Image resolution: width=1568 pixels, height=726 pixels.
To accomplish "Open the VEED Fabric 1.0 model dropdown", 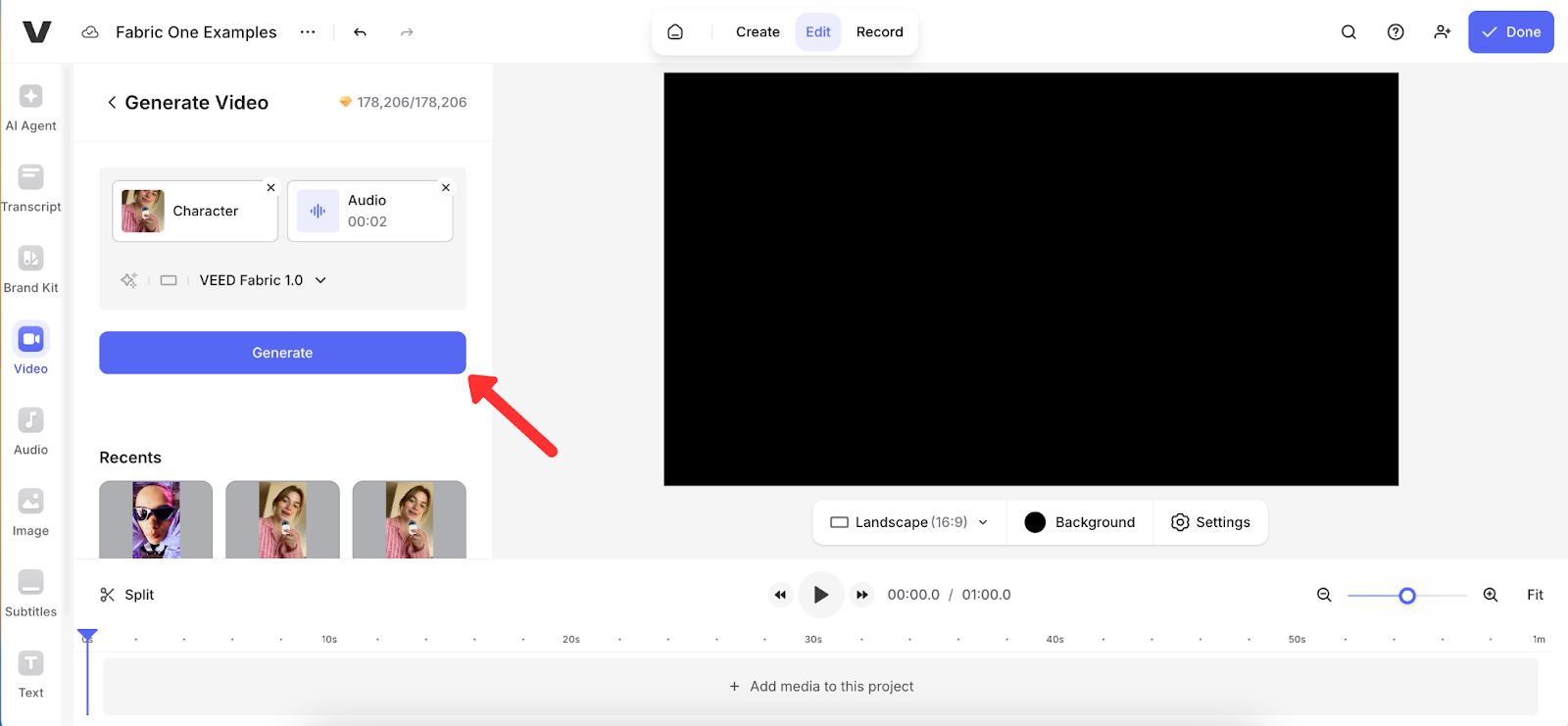I will [263, 280].
